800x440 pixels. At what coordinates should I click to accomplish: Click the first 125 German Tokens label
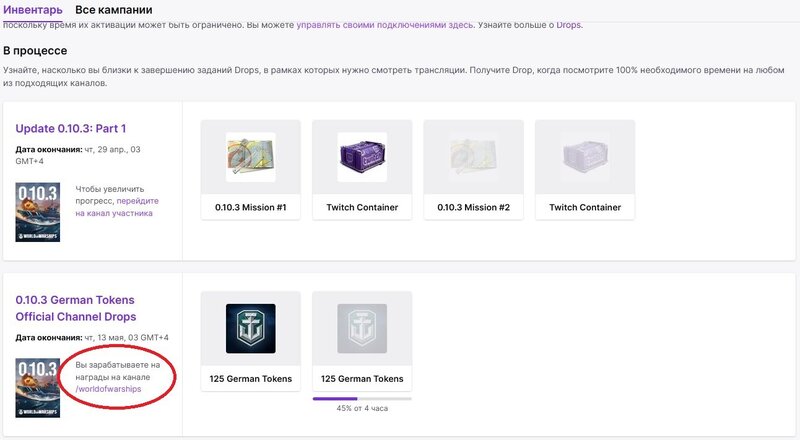(x=251, y=379)
